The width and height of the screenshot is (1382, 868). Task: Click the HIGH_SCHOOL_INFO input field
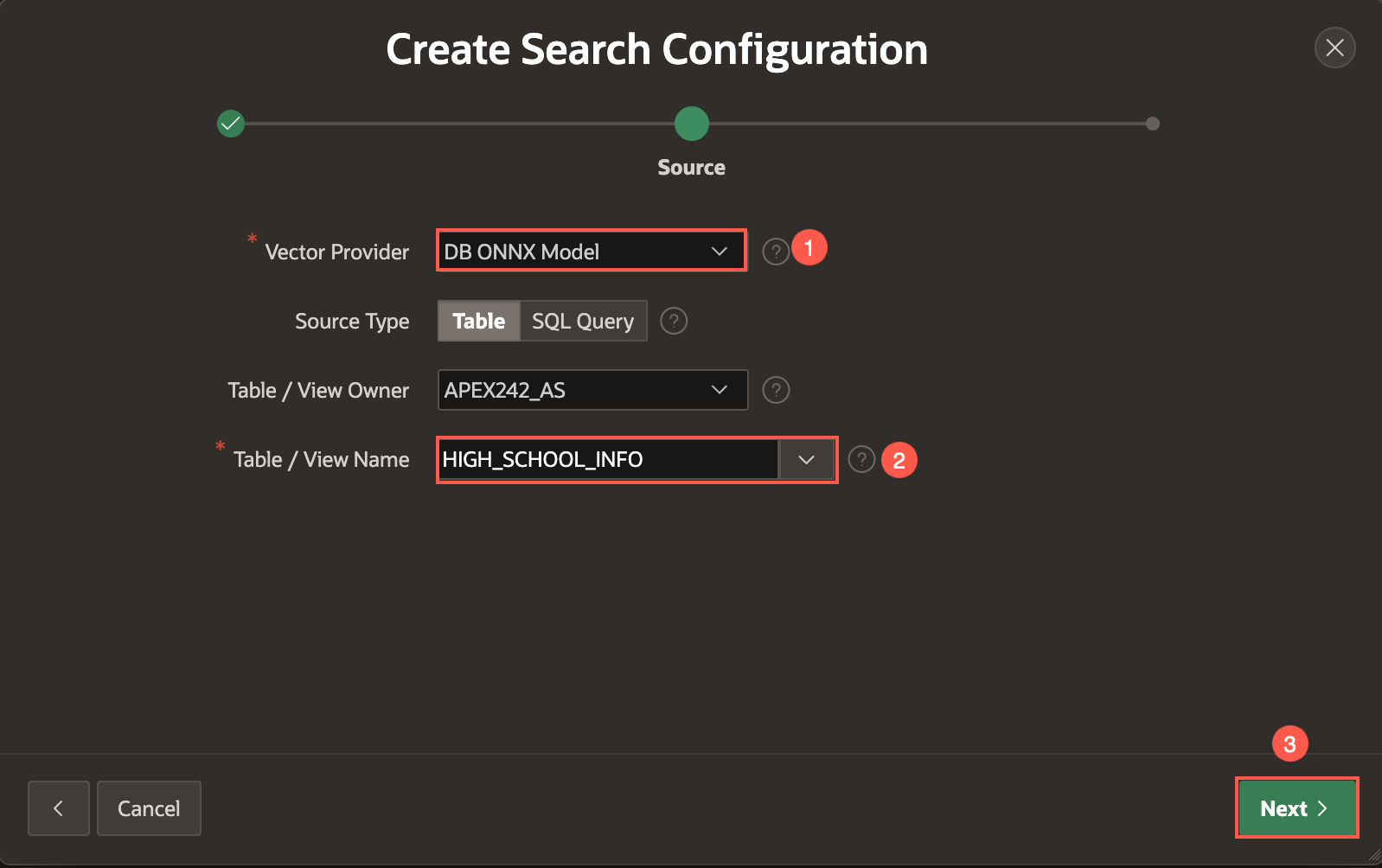point(608,459)
